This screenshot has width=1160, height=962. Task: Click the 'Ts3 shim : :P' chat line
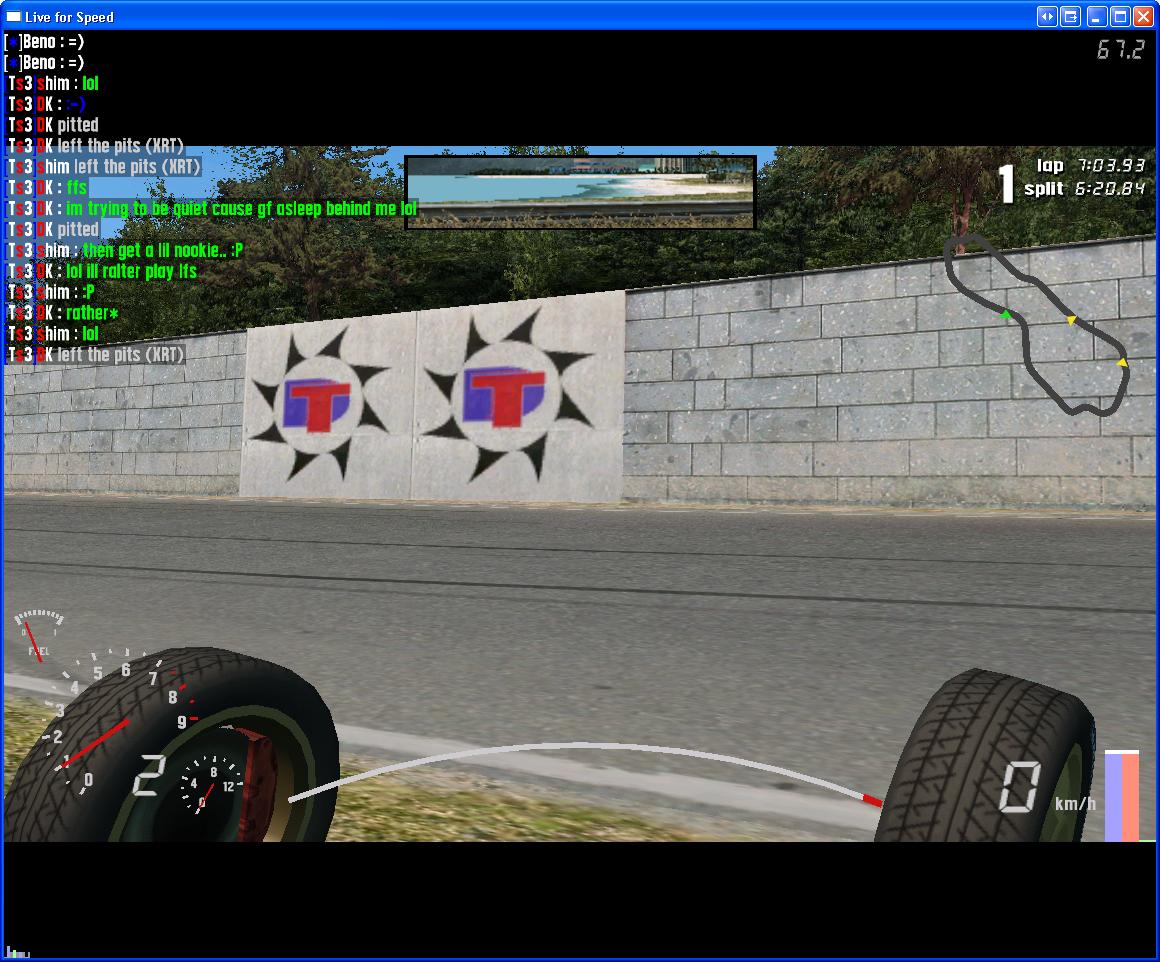[x=51, y=292]
